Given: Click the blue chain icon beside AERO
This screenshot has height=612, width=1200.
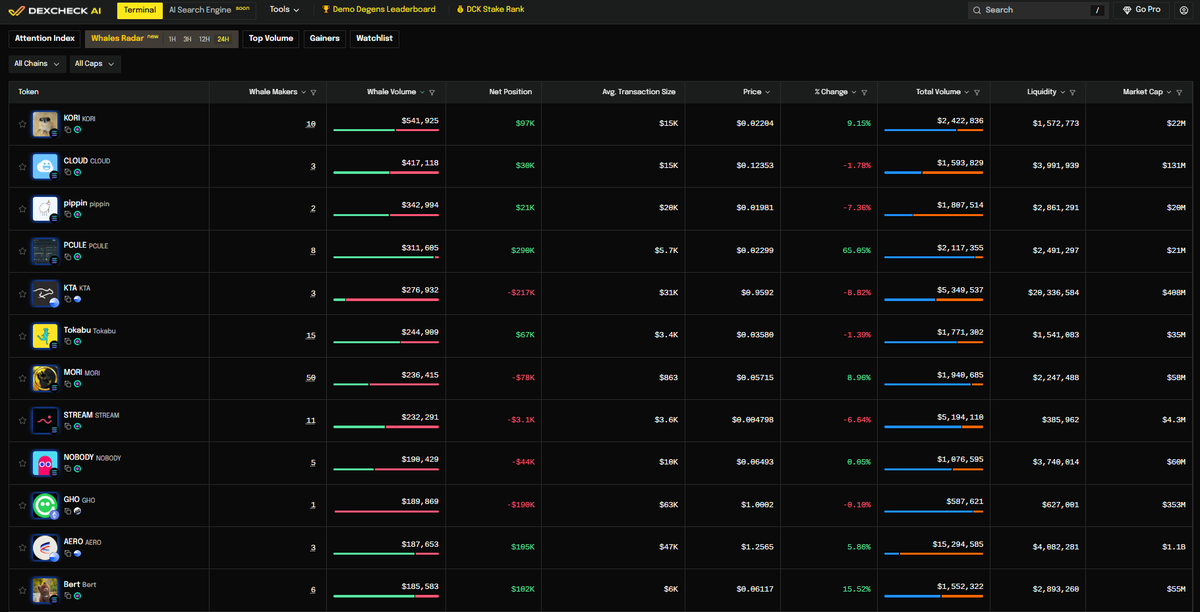Looking at the screenshot, I should pyautogui.click(x=77, y=553).
